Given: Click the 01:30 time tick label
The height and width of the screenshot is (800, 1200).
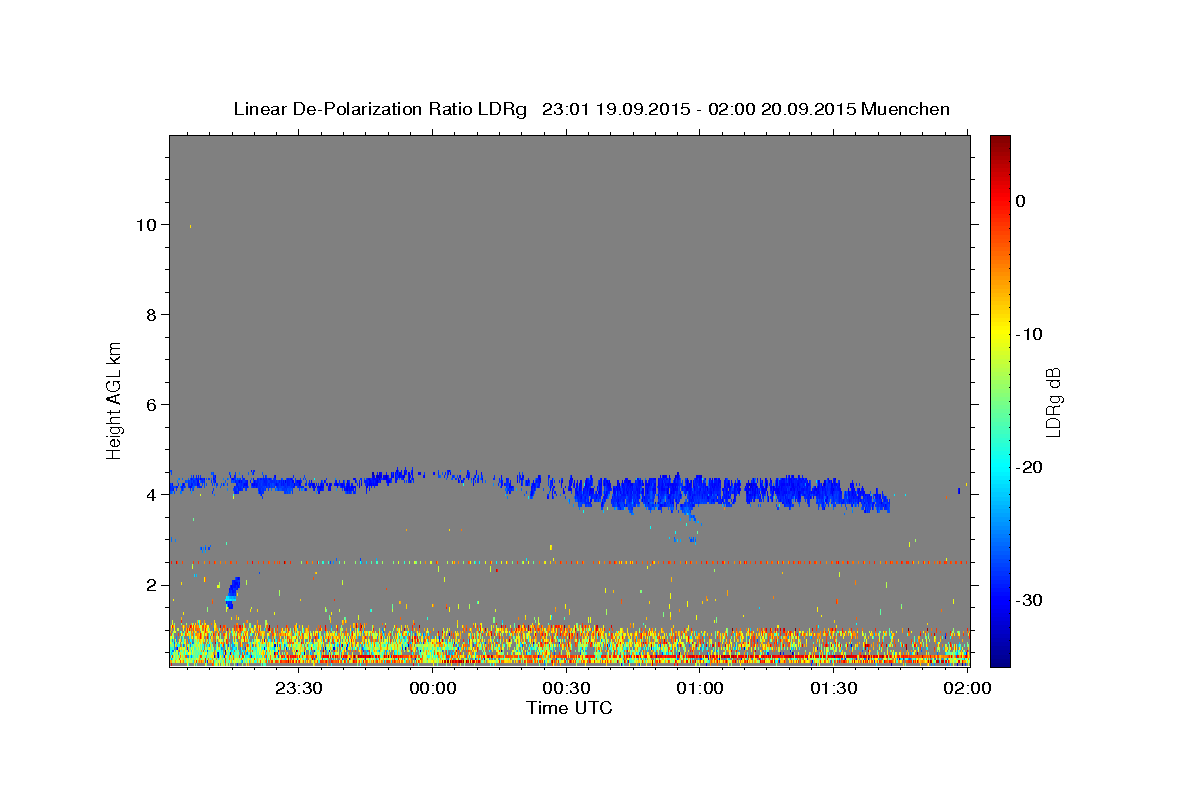Looking at the screenshot, I should [x=834, y=688].
